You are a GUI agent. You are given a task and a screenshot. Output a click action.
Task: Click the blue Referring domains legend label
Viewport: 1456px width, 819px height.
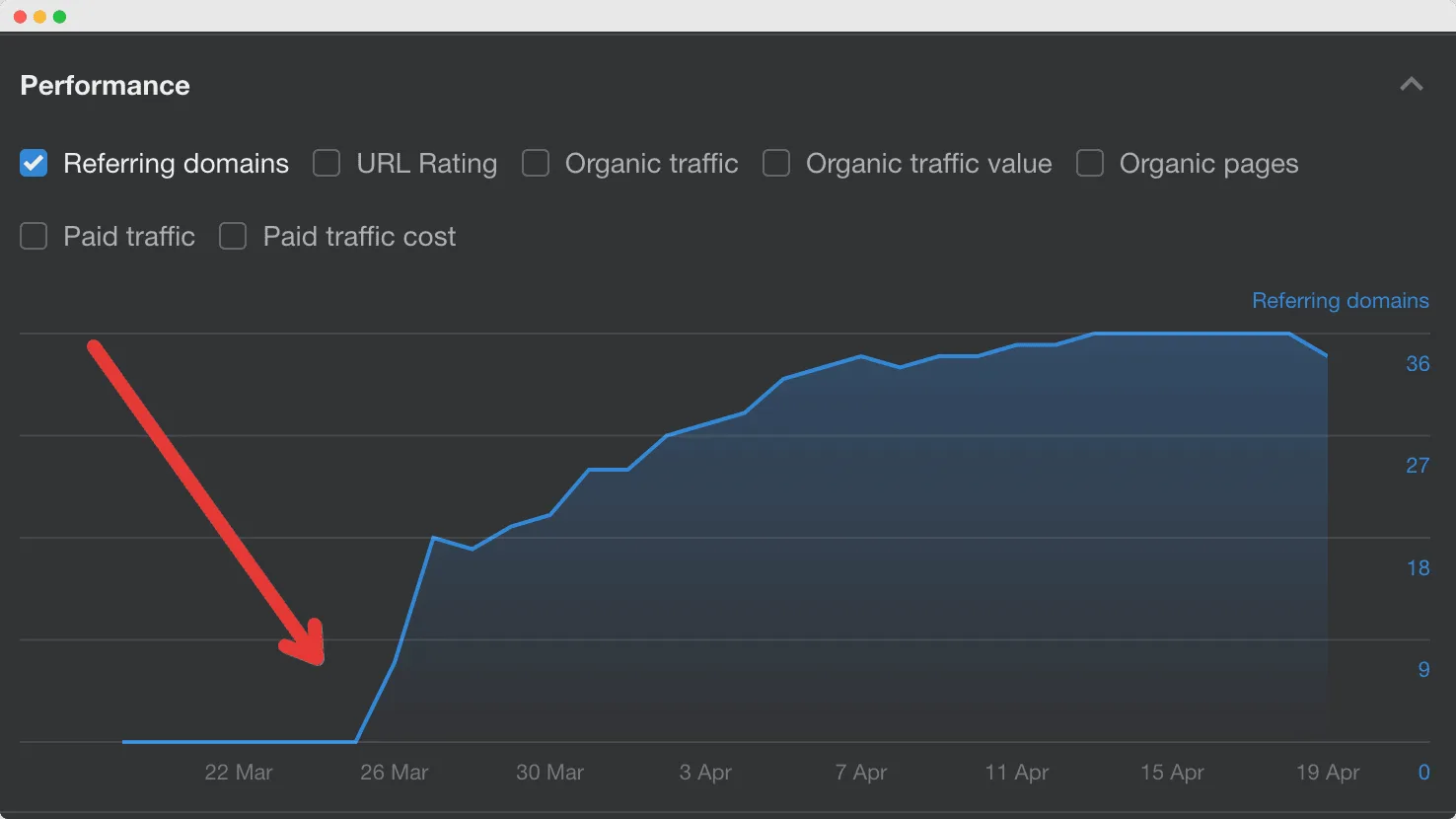1340,301
